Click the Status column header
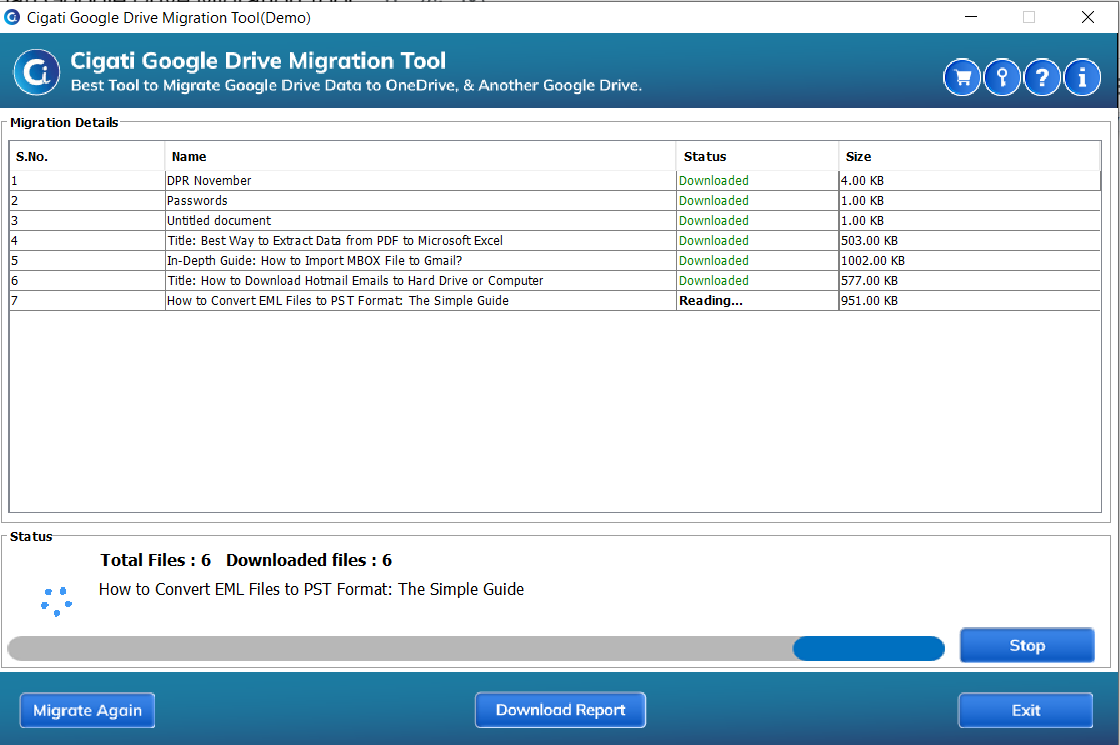 tap(758, 156)
